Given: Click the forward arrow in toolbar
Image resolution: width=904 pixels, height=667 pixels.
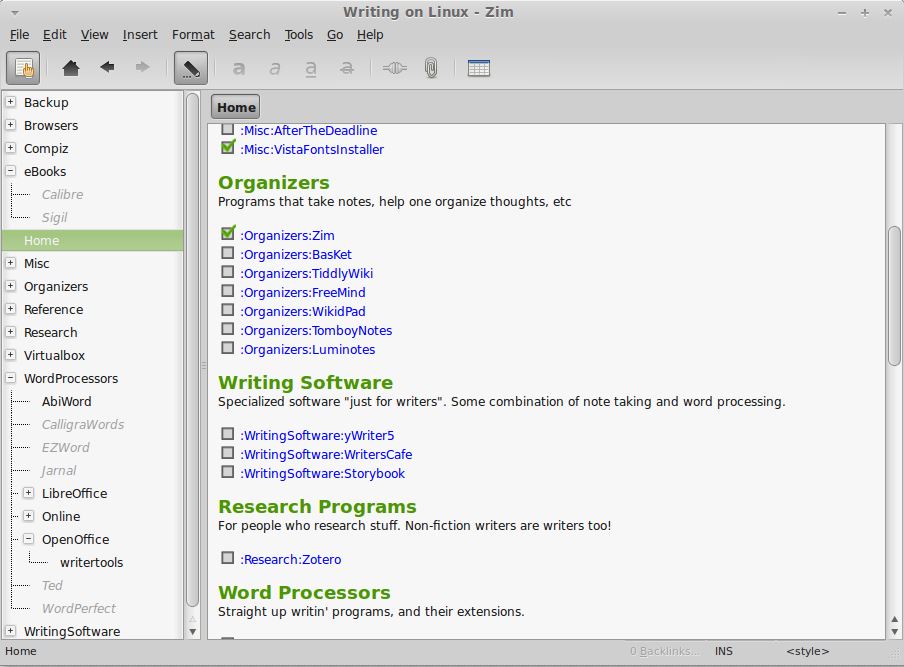Looking at the screenshot, I should [x=142, y=67].
